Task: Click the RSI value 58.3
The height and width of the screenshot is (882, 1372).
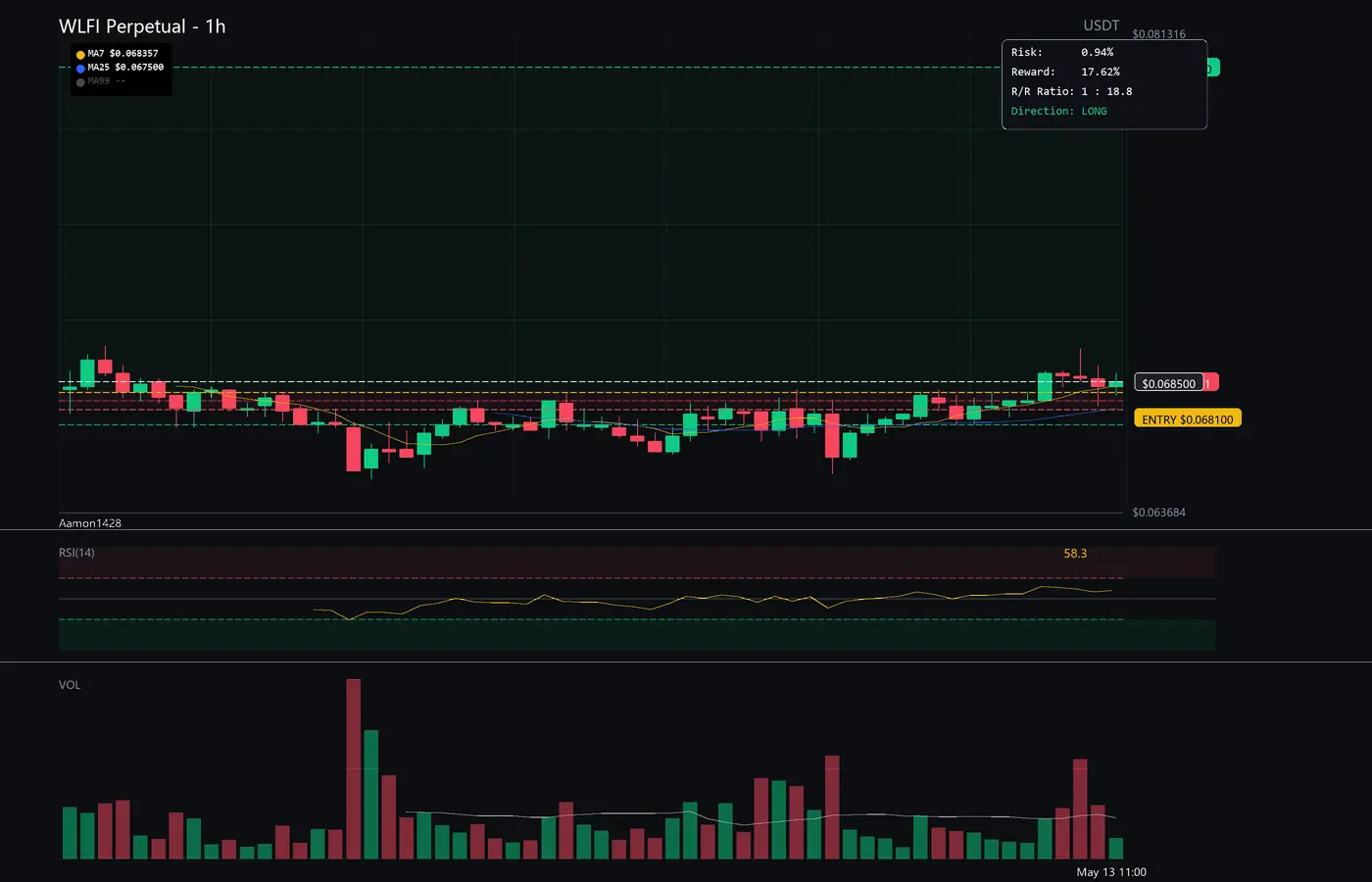Action: (x=1075, y=554)
